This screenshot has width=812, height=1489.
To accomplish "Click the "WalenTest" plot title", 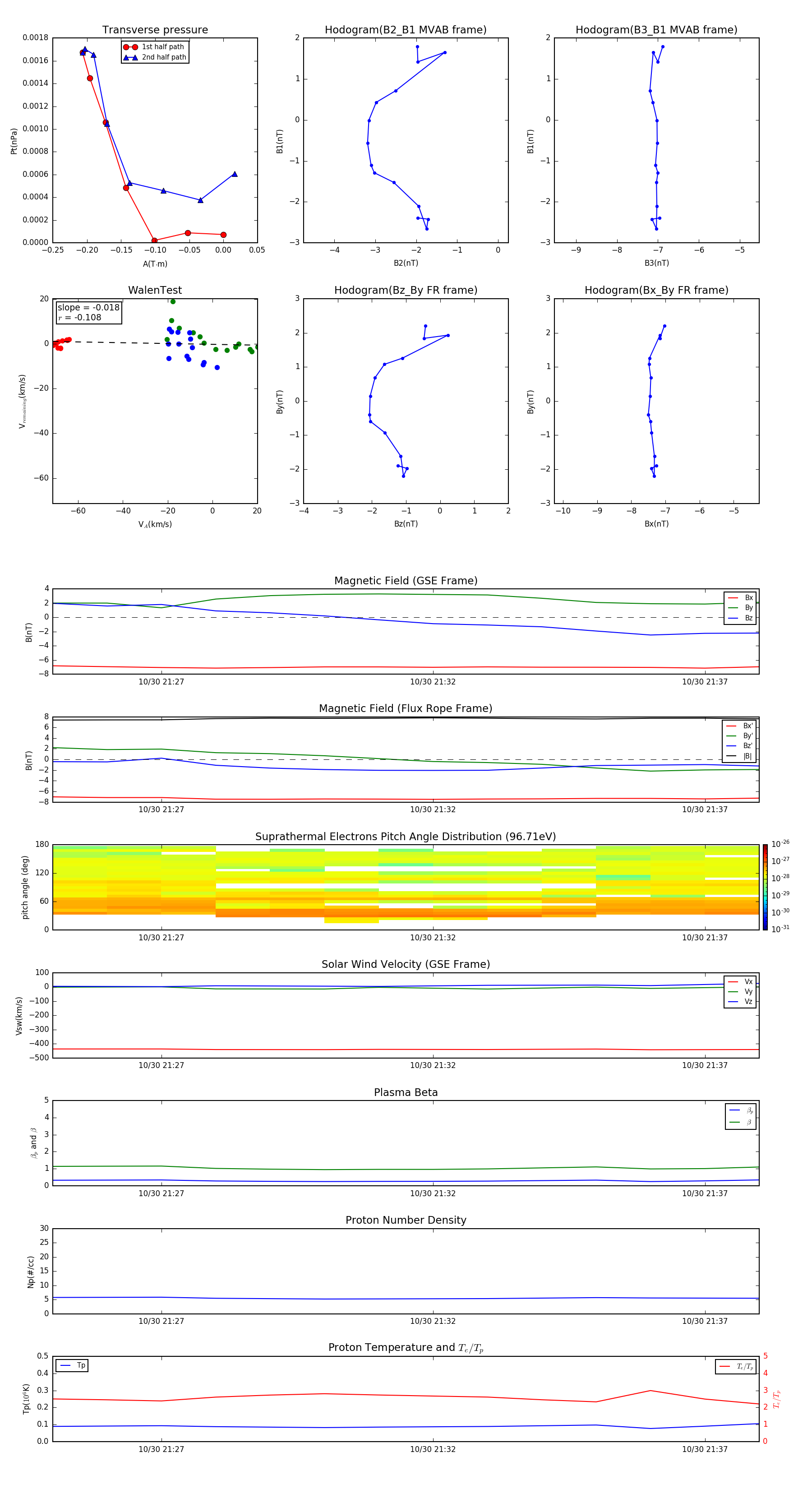I will click(155, 290).
